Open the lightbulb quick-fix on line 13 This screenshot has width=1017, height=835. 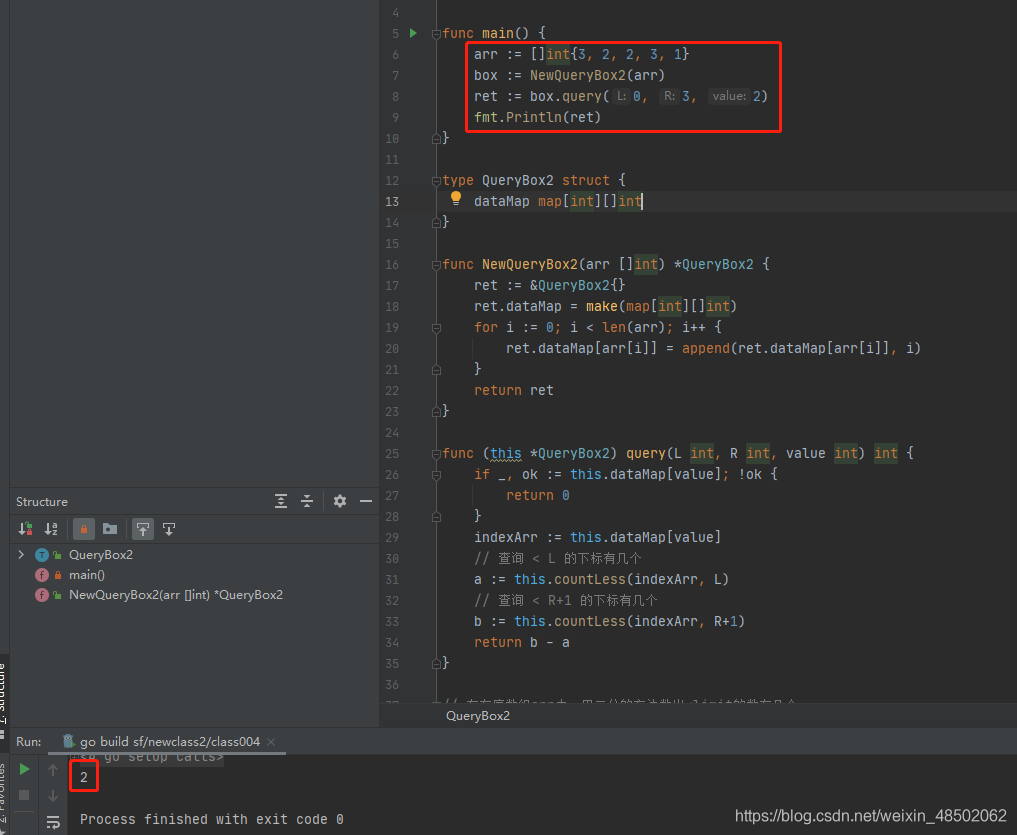click(456, 198)
